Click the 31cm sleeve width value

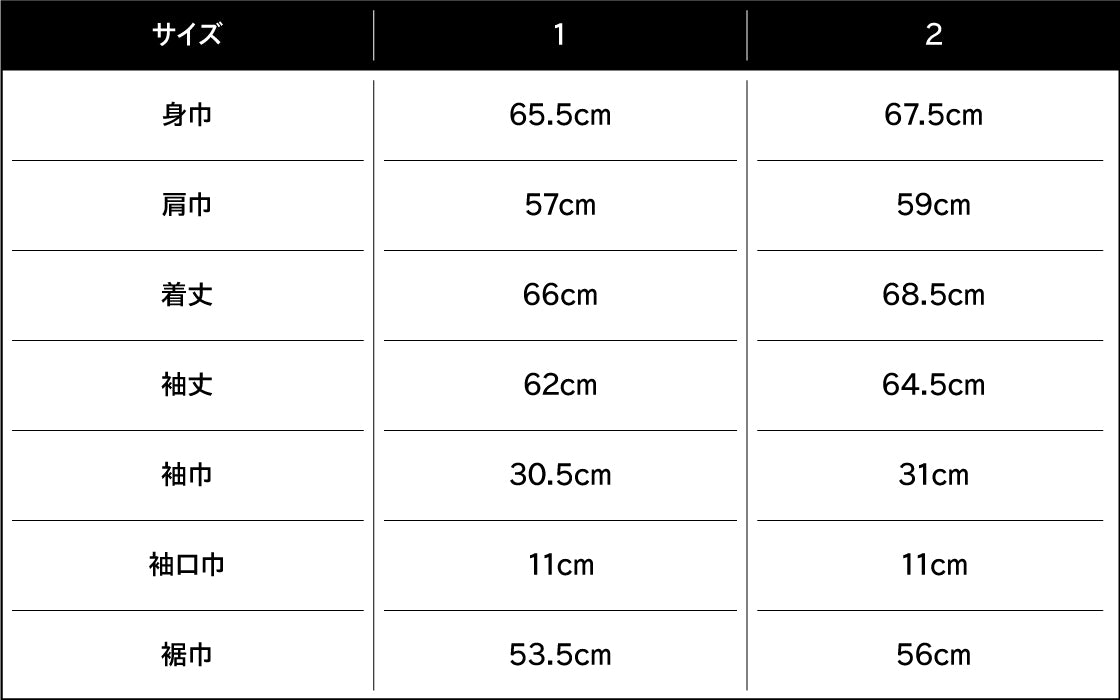click(x=933, y=475)
